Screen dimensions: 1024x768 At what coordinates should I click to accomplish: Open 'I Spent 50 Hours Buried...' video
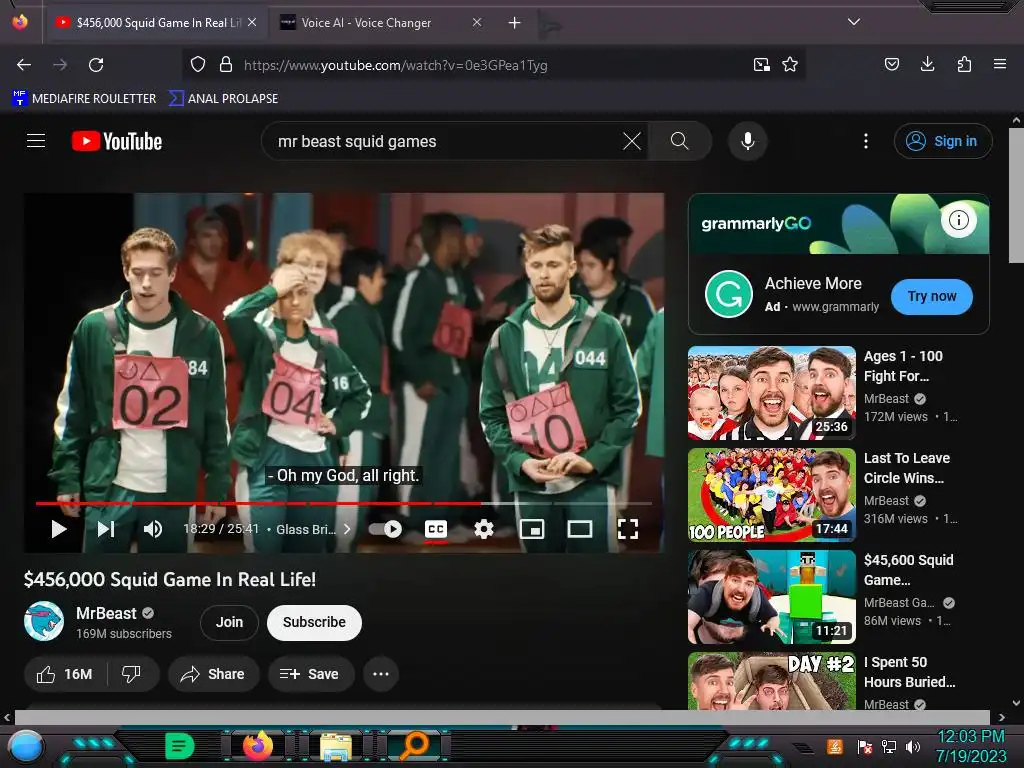[x=909, y=672]
